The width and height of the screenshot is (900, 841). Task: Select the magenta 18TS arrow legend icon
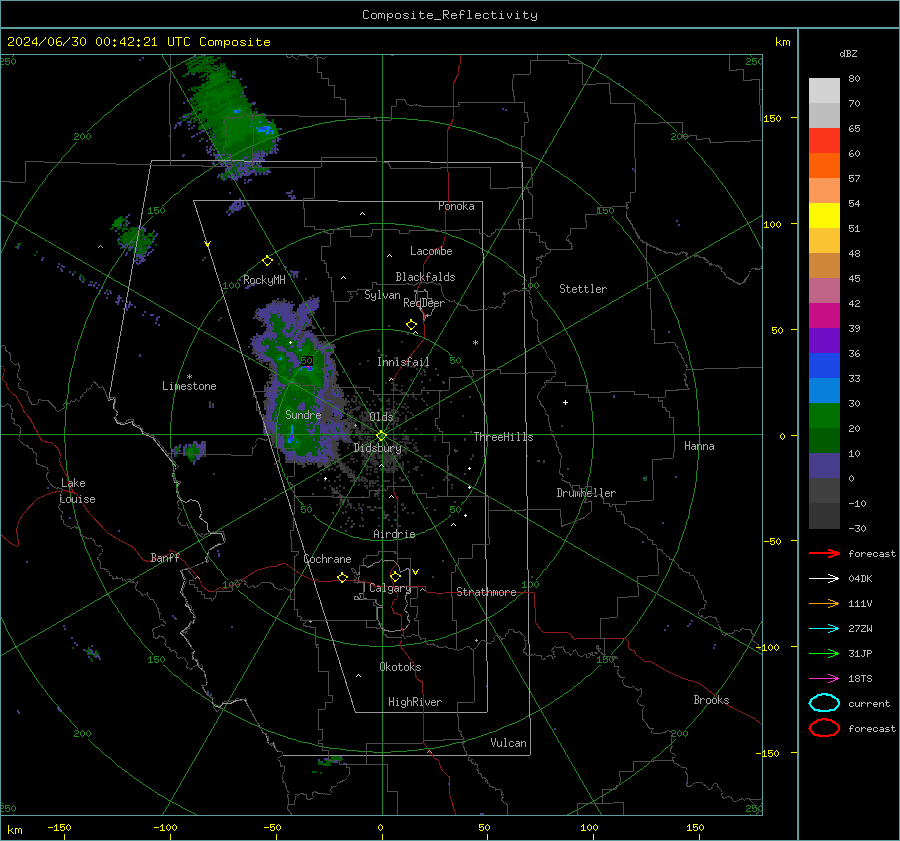(824, 679)
